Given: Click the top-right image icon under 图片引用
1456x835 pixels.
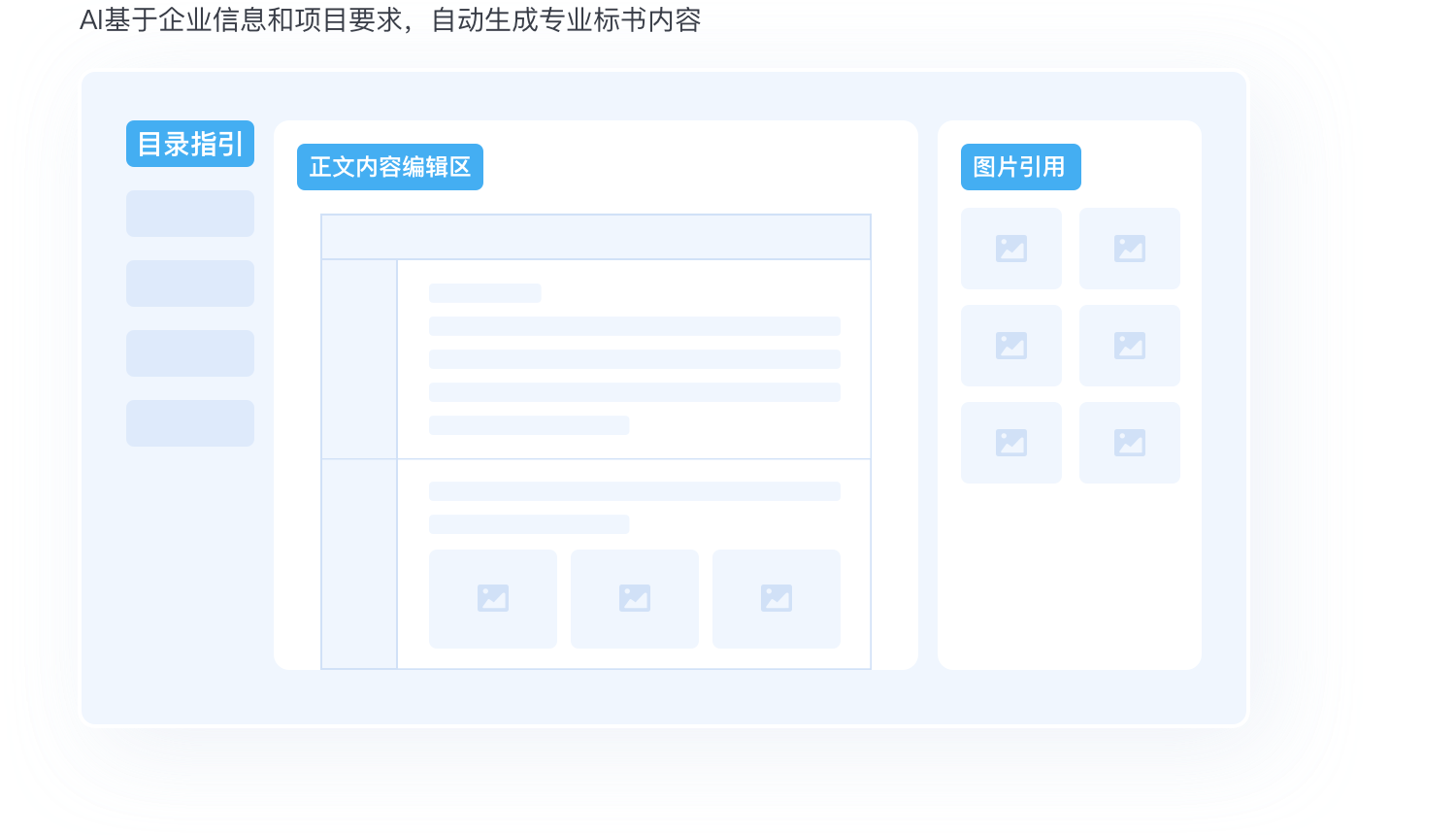Looking at the screenshot, I should point(1130,249).
